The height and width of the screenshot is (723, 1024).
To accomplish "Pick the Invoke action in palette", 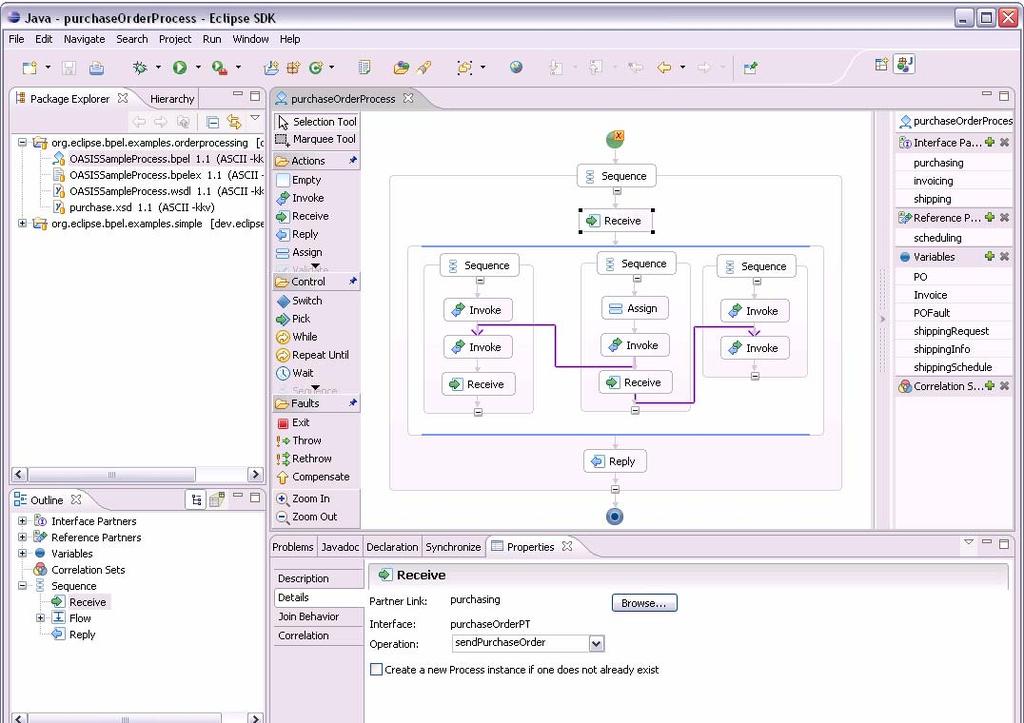I will pyautogui.click(x=300, y=198).
